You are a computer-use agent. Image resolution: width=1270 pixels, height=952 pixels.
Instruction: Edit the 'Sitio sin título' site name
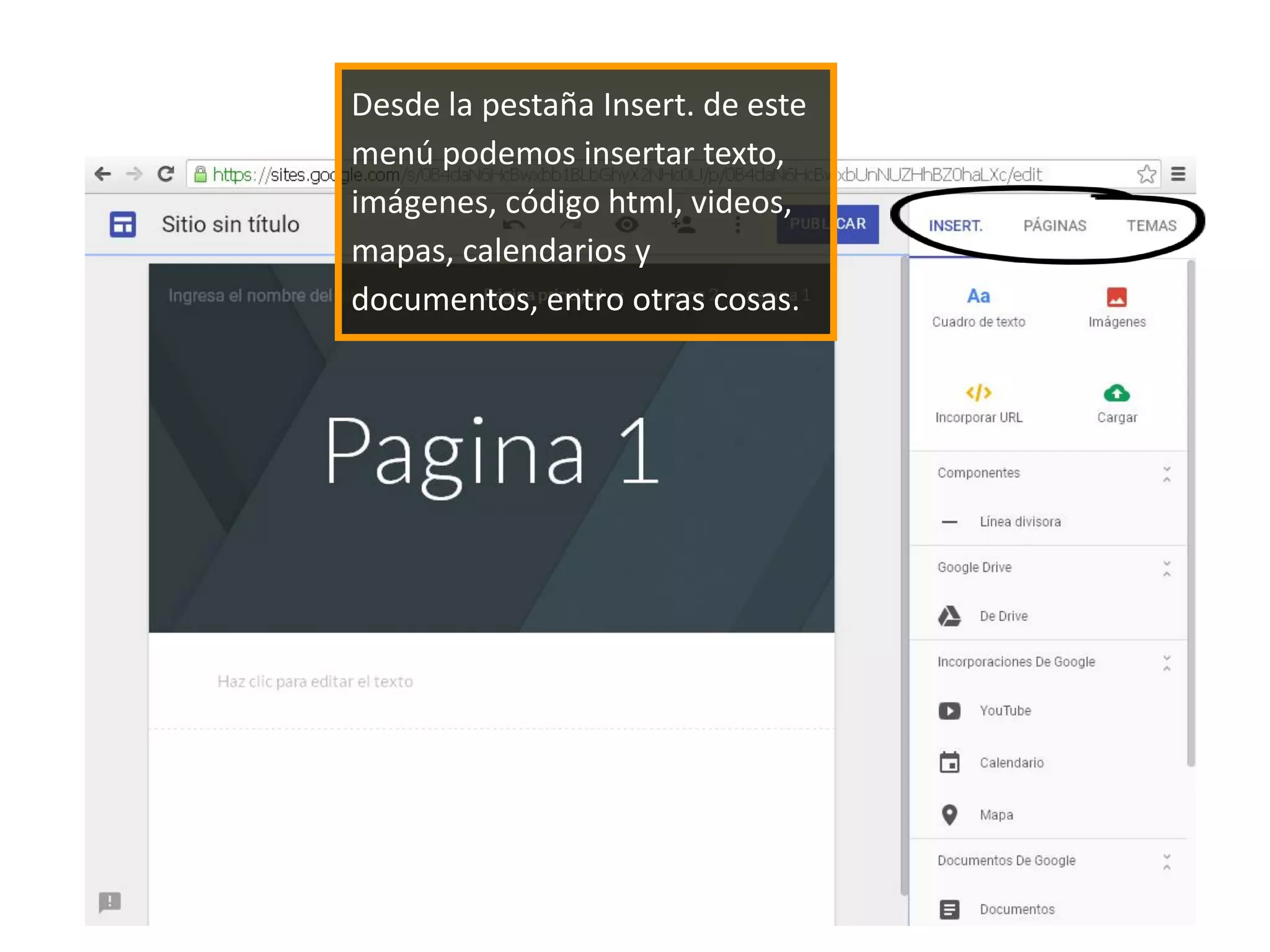pyautogui.click(x=231, y=224)
